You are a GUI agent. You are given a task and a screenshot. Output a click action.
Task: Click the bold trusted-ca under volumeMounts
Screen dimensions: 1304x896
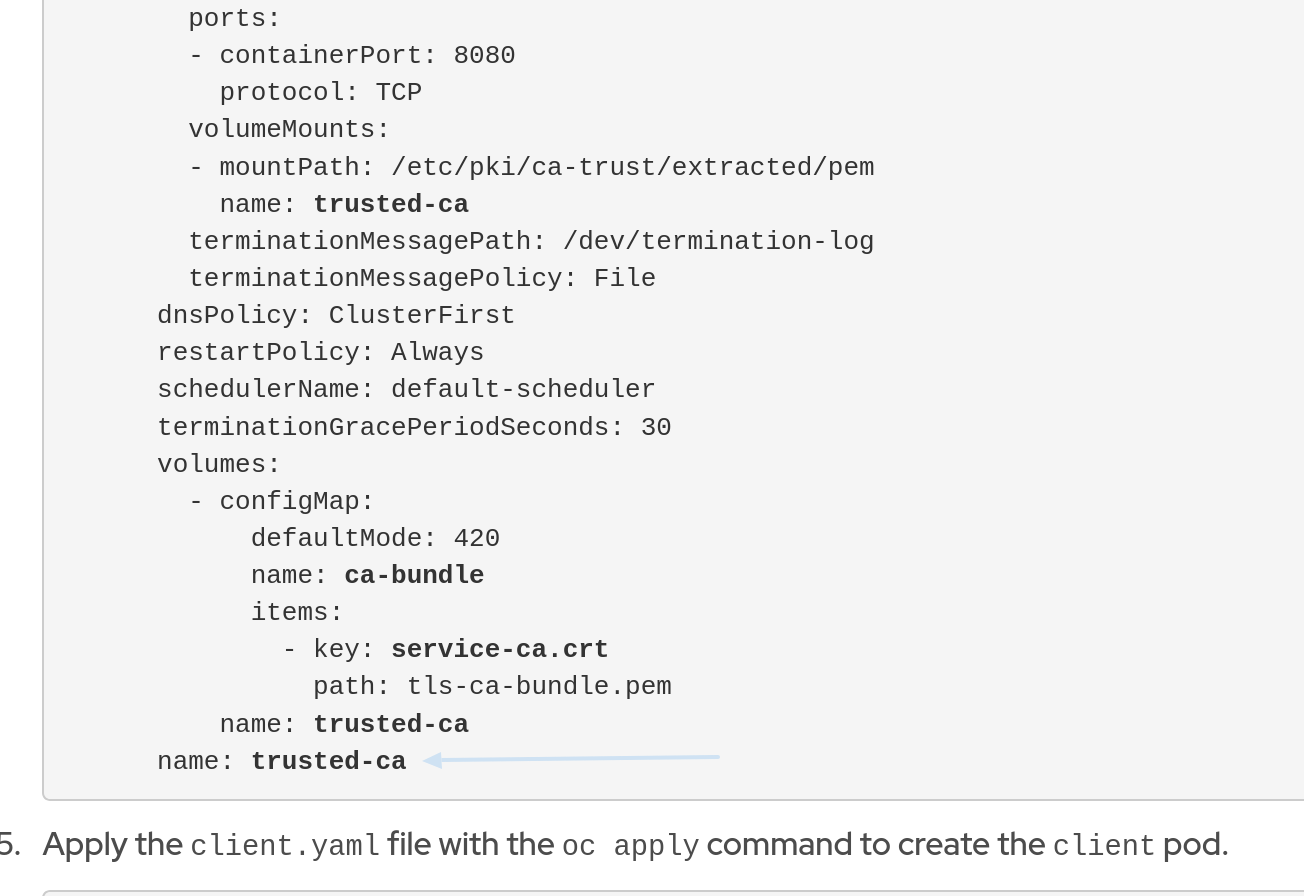(390, 204)
